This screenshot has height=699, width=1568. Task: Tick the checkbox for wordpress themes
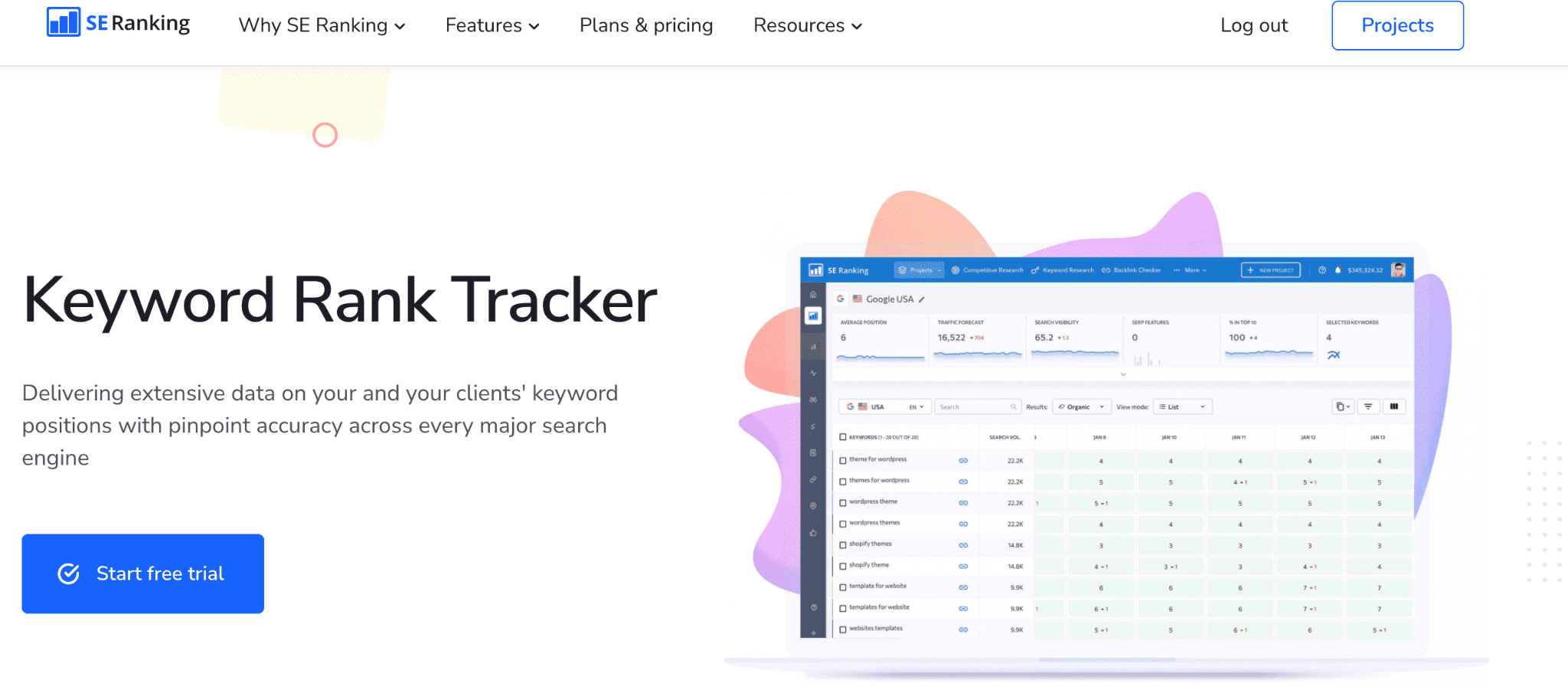tap(843, 524)
